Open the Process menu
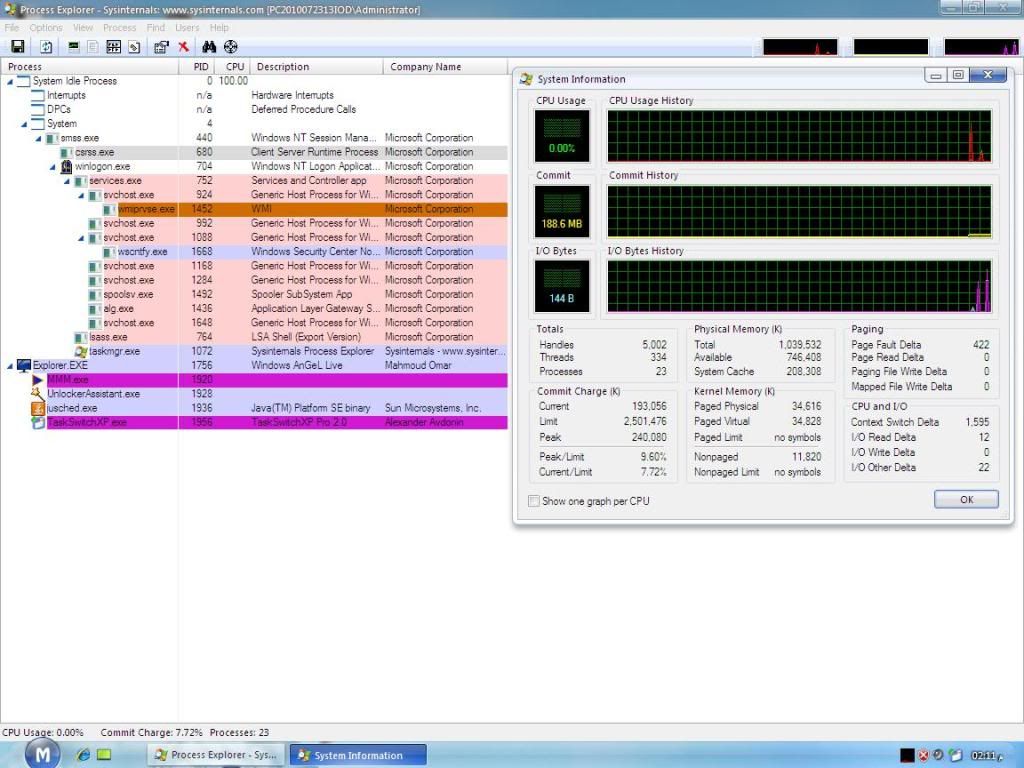 pyautogui.click(x=120, y=27)
